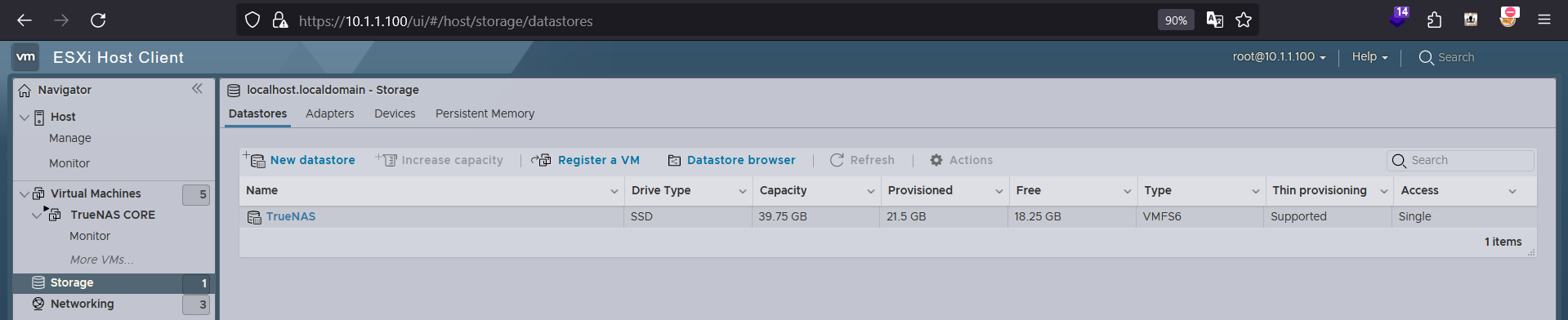Click the Register a VM icon
This screenshot has height=320, width=1568.
(x=542, y=160)
